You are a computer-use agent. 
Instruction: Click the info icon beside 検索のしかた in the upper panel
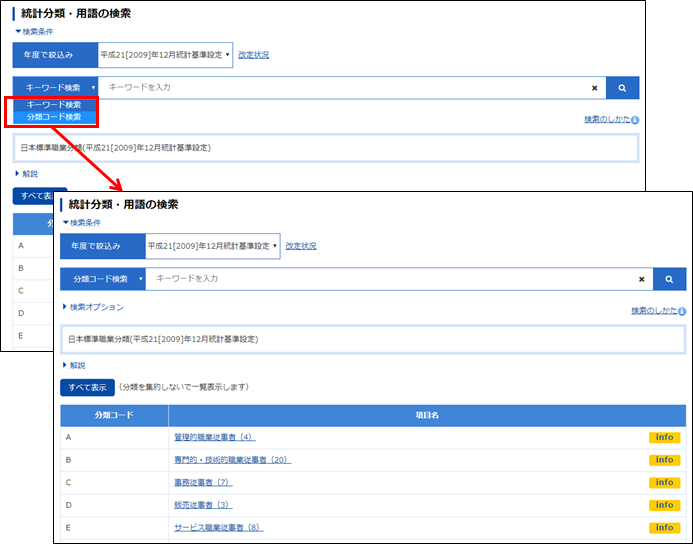point(636,120)
